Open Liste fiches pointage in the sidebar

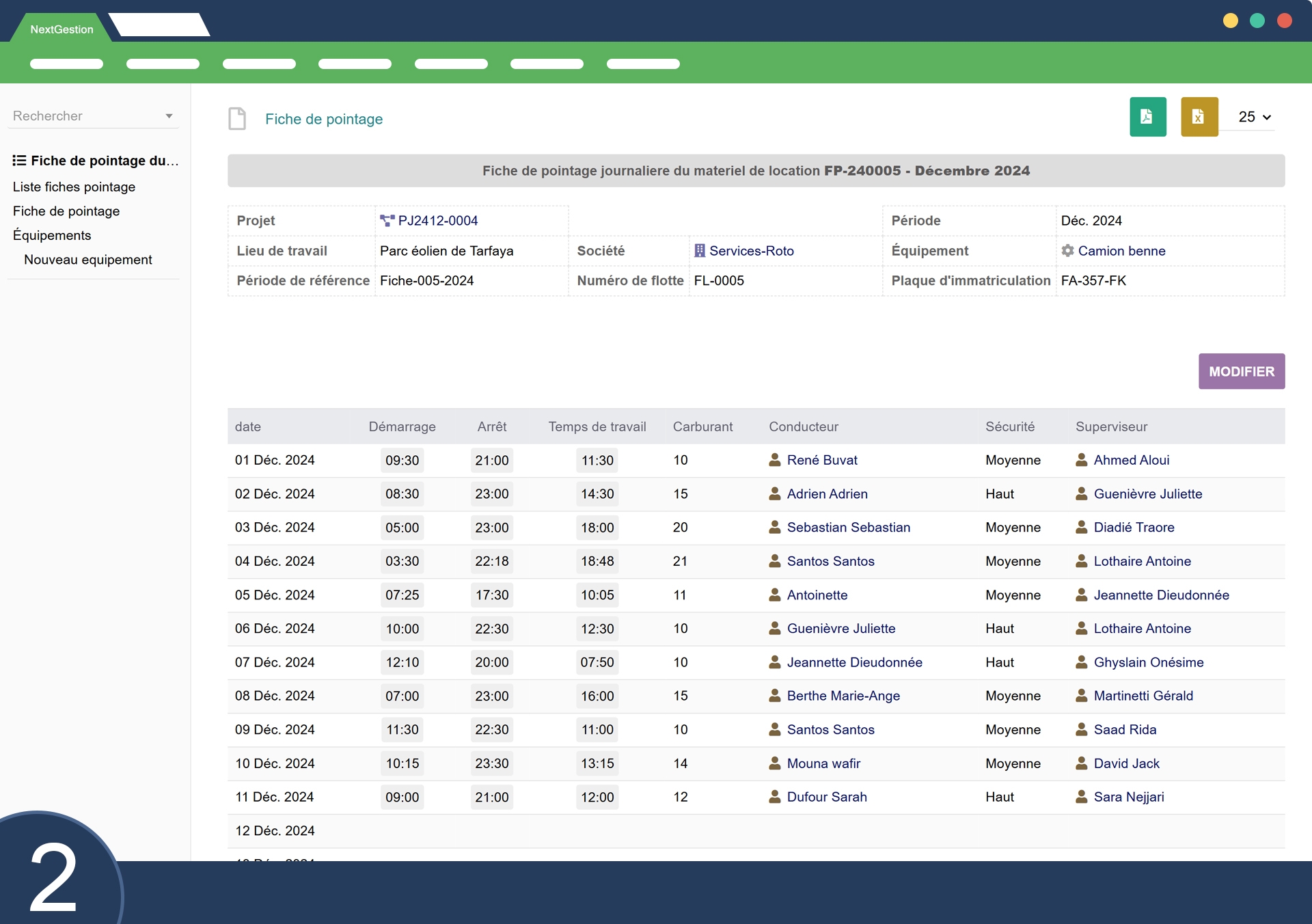coord(74,187)
